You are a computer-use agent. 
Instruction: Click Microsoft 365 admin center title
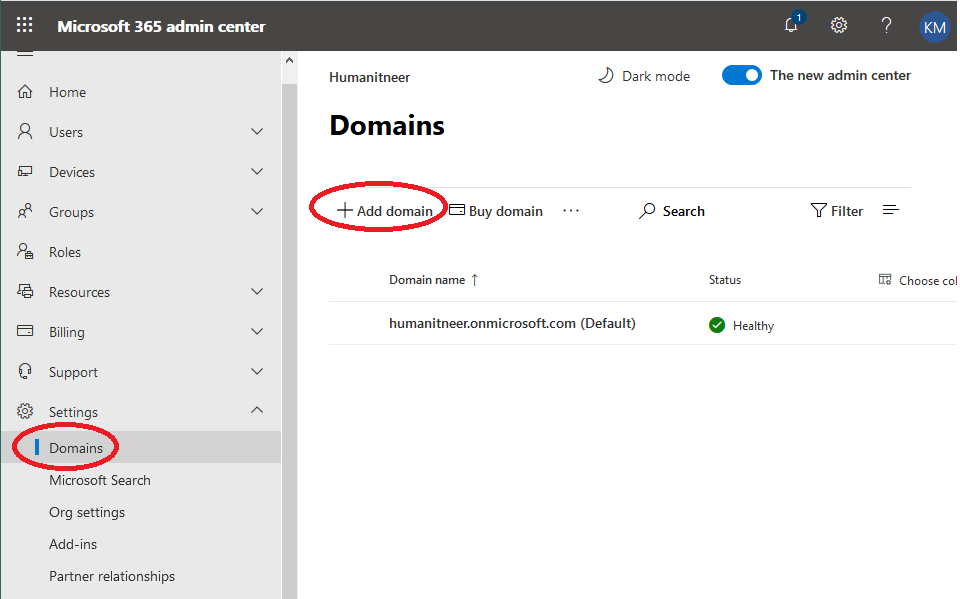(x=162, y=26)
